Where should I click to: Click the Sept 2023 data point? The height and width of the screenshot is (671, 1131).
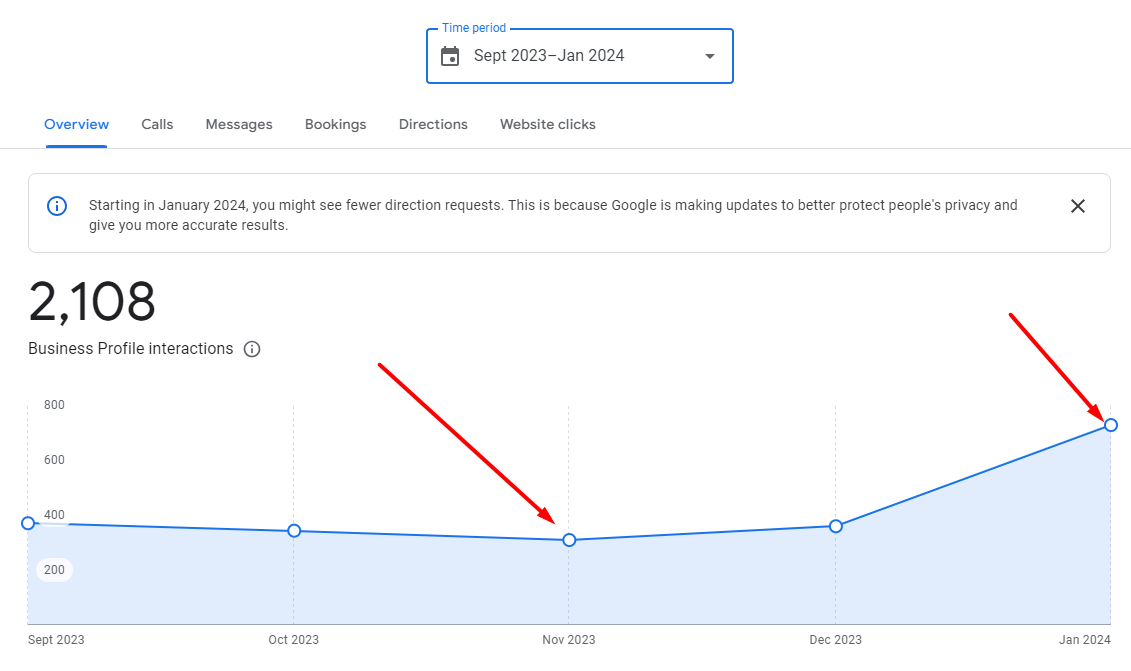28,523
